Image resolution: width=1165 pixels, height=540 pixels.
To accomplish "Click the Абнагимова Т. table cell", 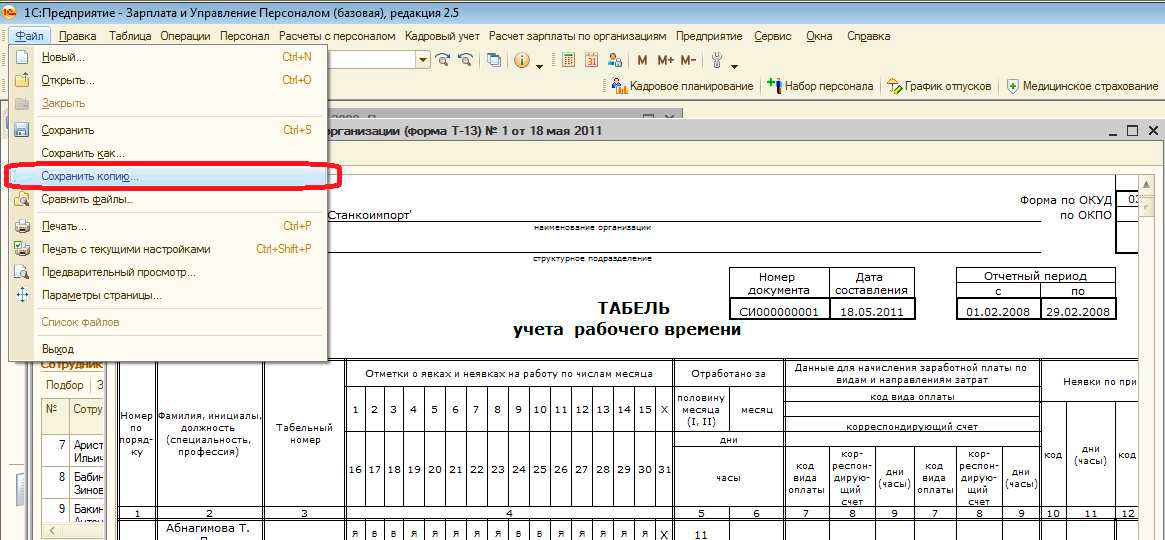I will coord(210,529).
